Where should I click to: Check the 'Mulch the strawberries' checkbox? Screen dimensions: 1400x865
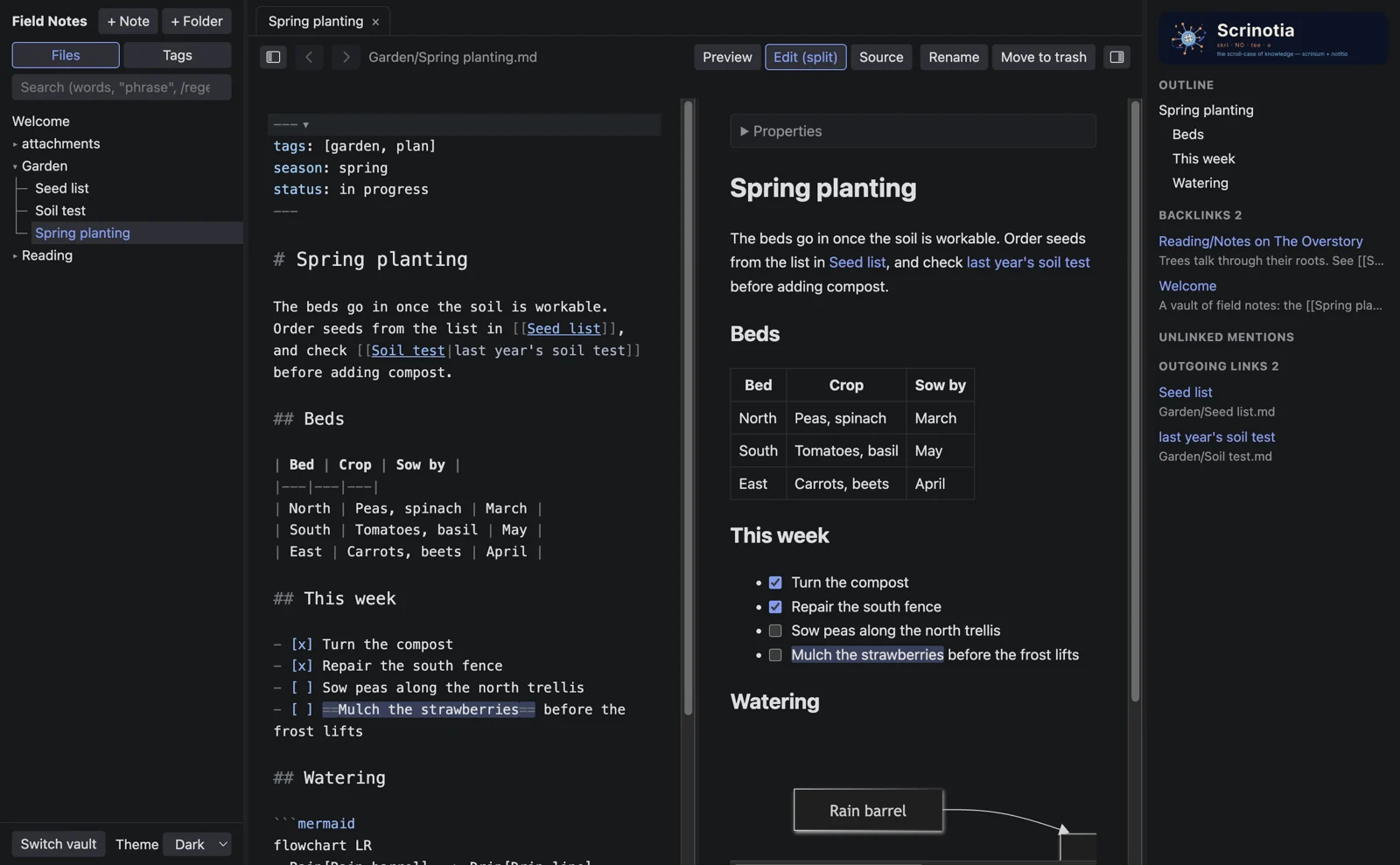coord(775,655)
